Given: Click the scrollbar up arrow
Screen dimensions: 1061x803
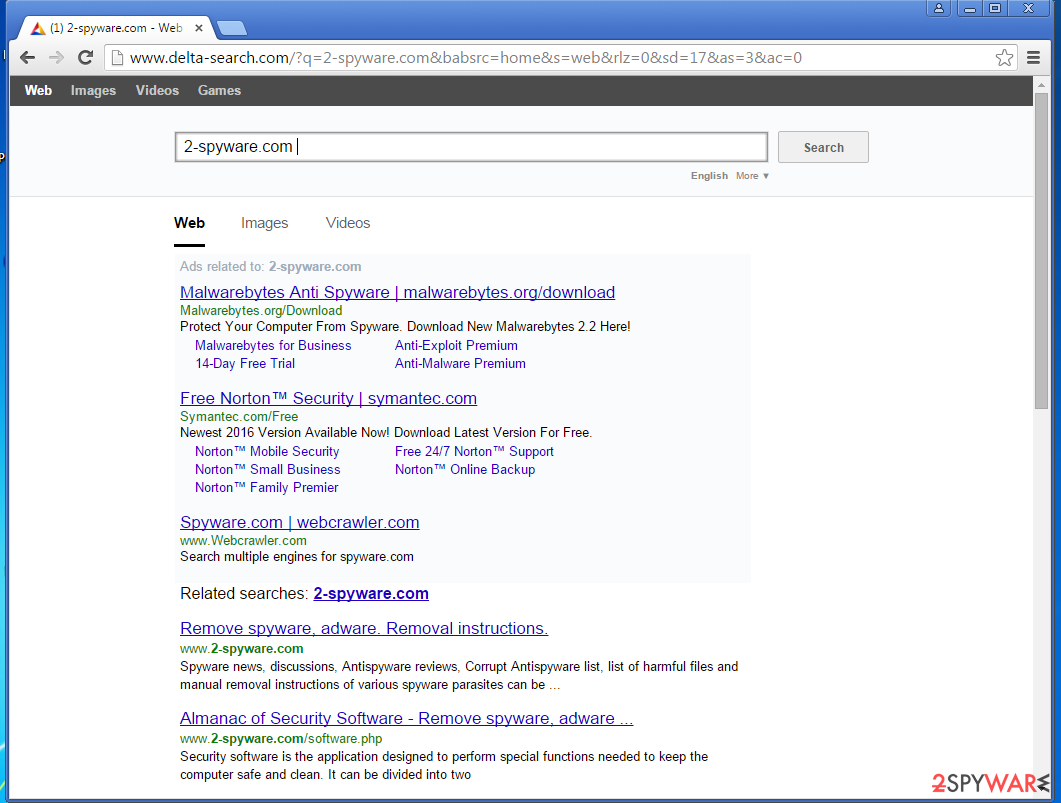Looking at the screenshot, I should click(x=1041, y=84).
